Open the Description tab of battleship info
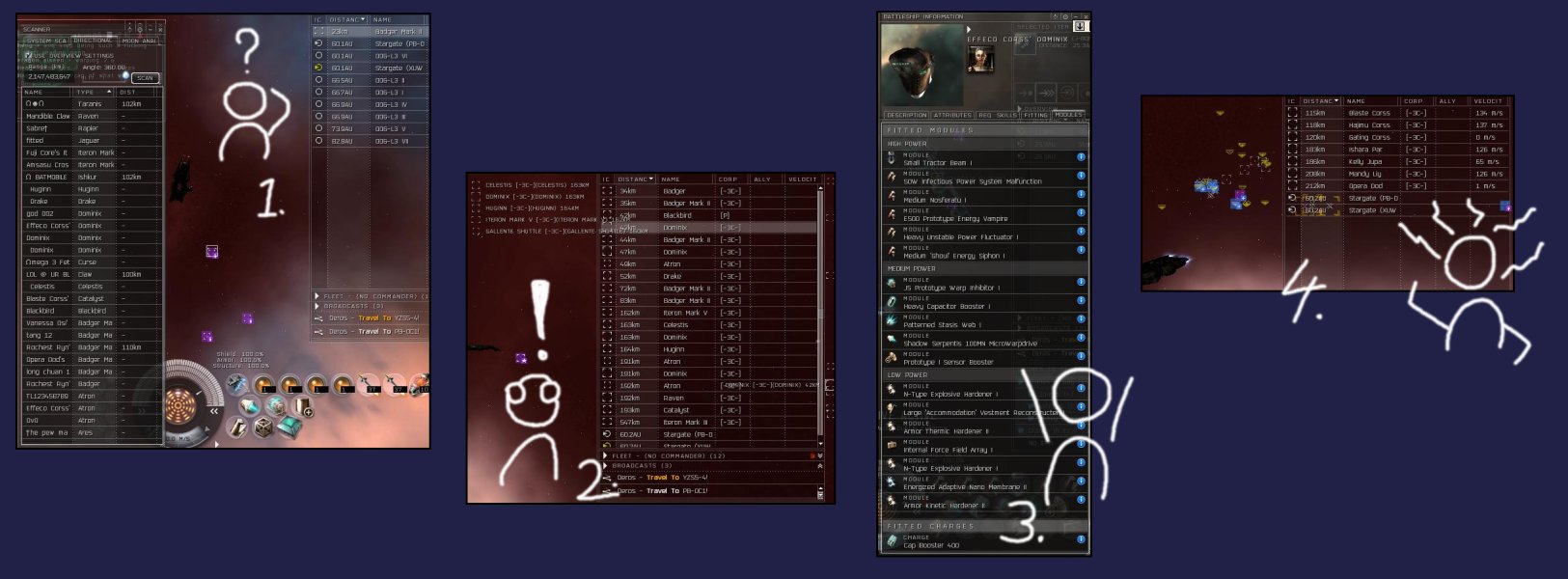This screenshot has height=579, width=1568. click(907, 115)
